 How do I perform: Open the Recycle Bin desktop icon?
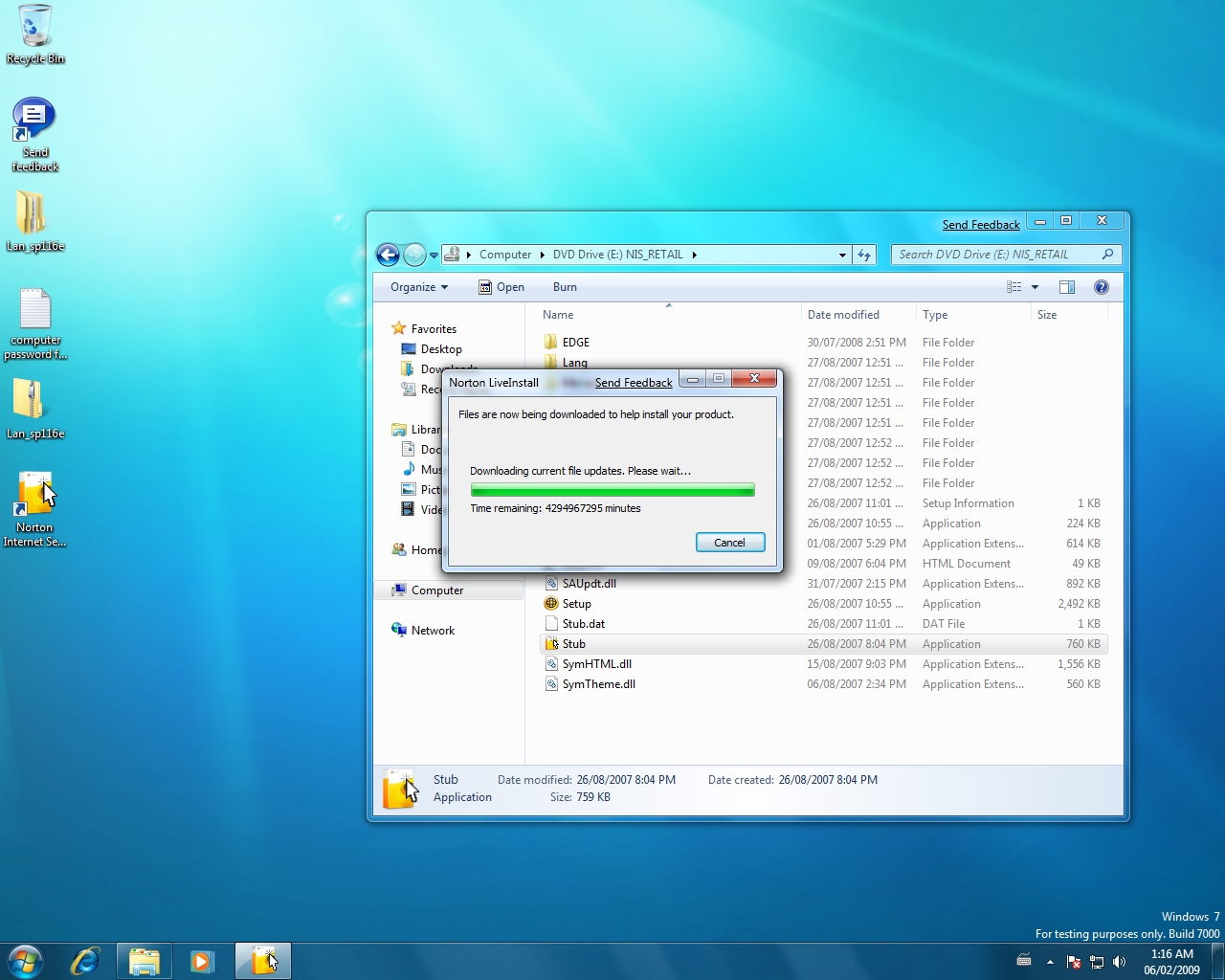pos(35,34)
